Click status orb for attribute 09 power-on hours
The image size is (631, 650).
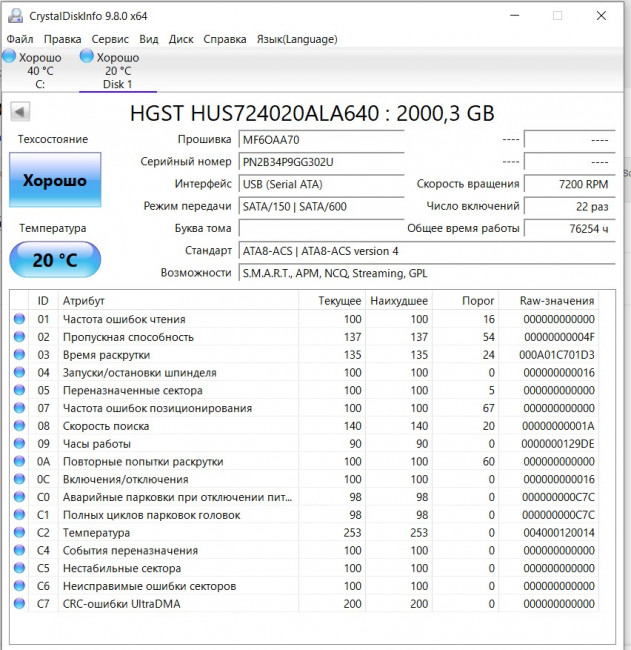click(x=19, y=444)
